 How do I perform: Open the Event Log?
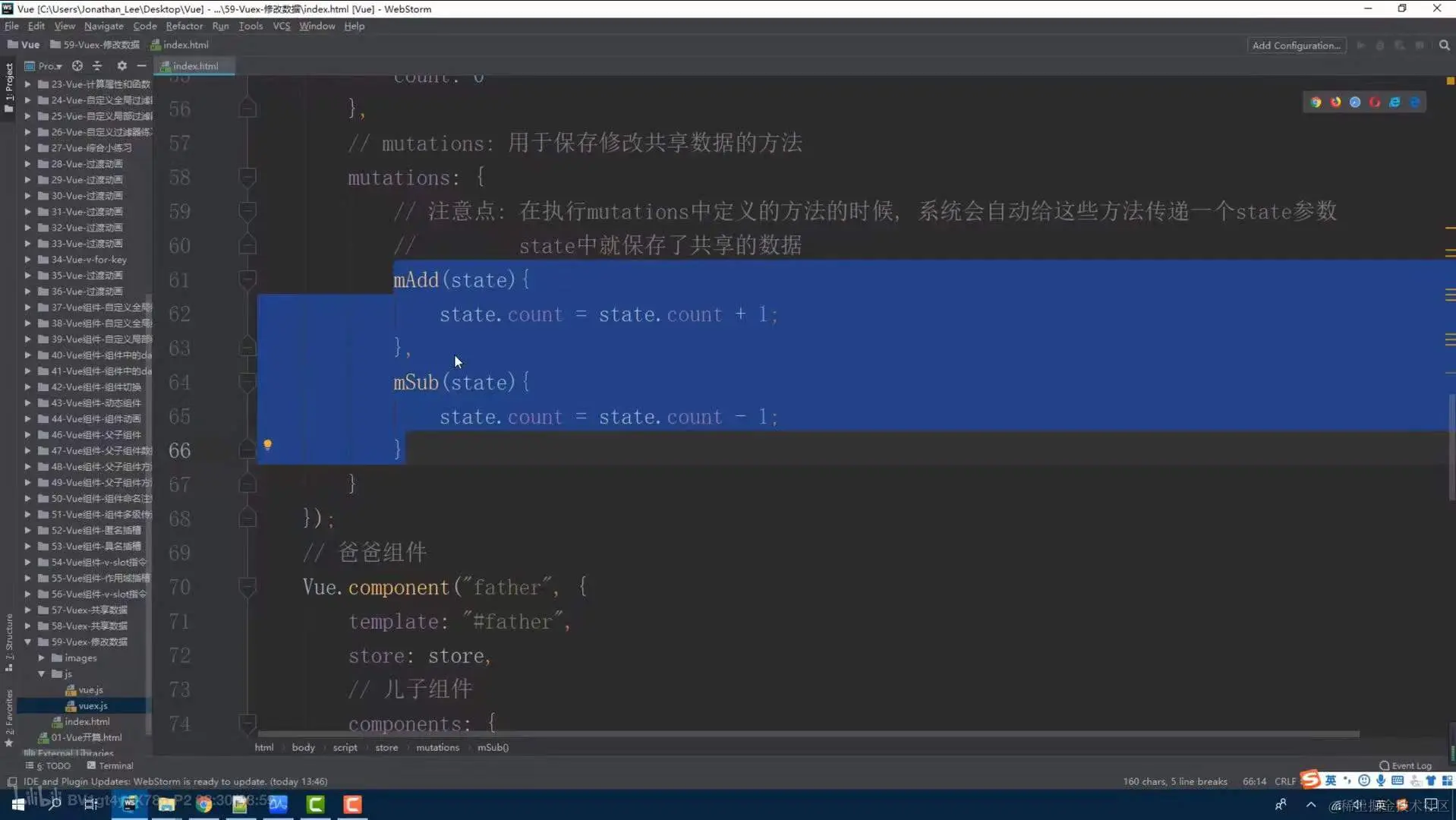[1404, 765]
